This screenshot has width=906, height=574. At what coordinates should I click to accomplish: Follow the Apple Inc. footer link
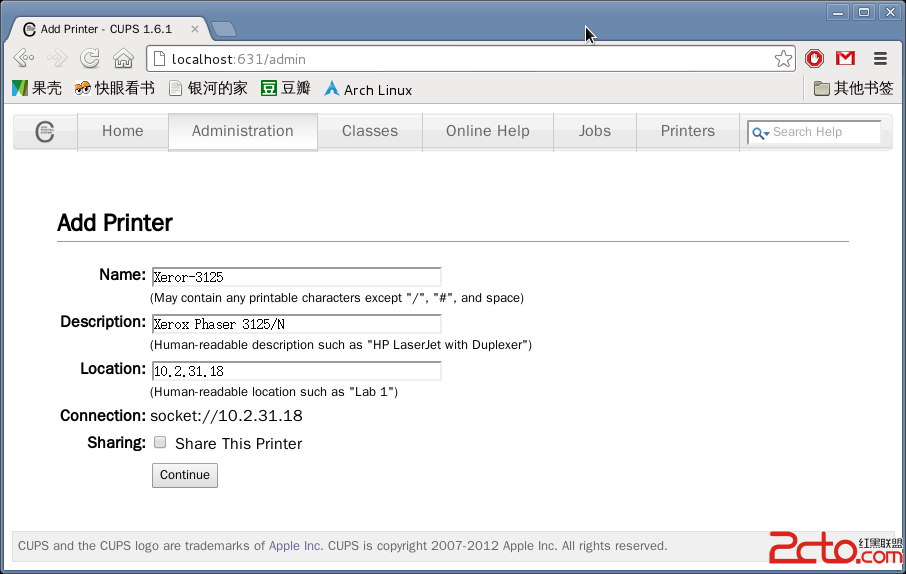click(x=295, y=546)
